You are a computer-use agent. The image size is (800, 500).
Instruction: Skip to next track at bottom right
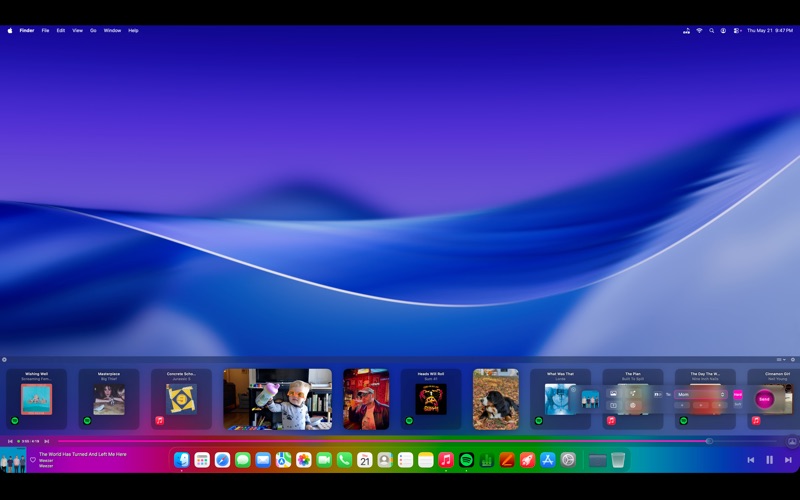pyautogui.click(x=788, y=460)
